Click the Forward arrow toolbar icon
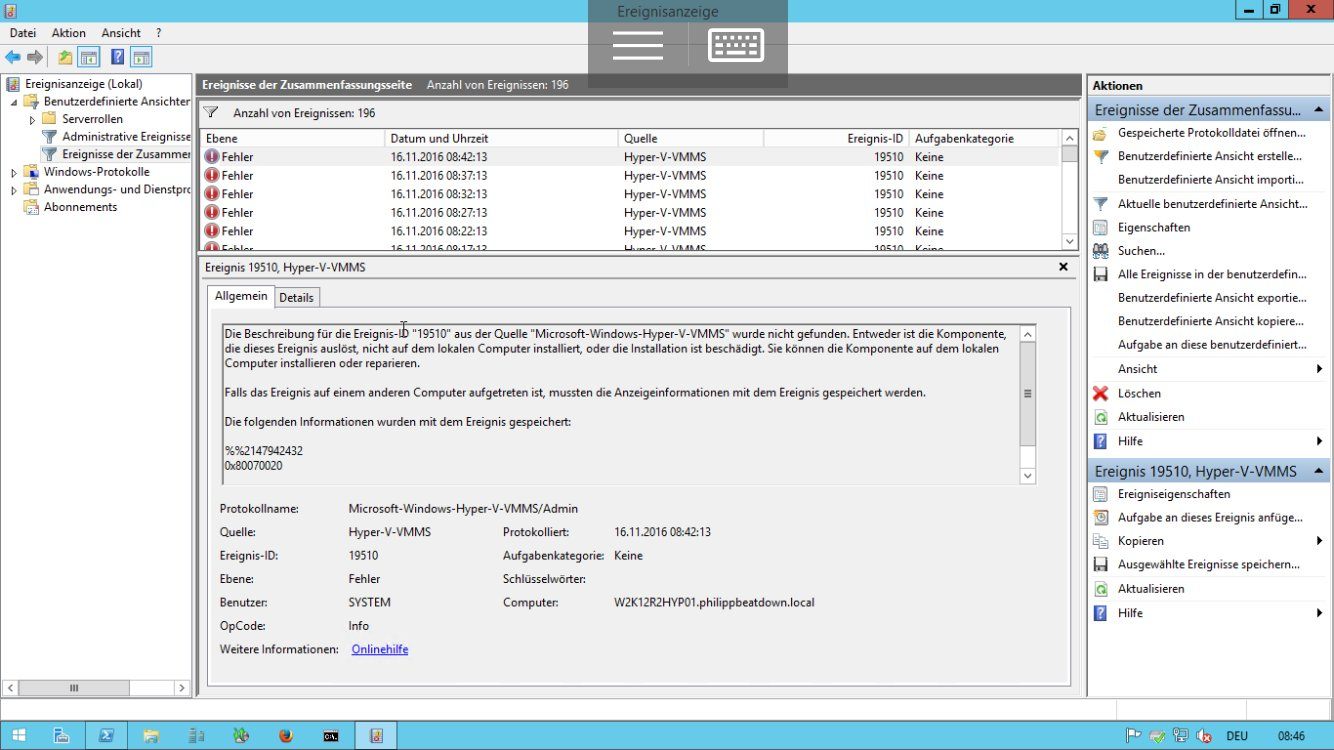 coord(35,58)
